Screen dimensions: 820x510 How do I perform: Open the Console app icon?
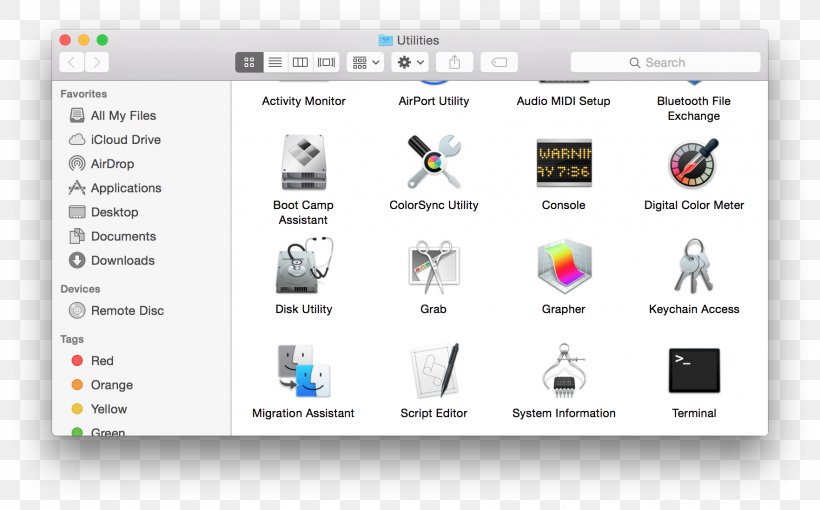pyautogui.click(x=564, y=163)
